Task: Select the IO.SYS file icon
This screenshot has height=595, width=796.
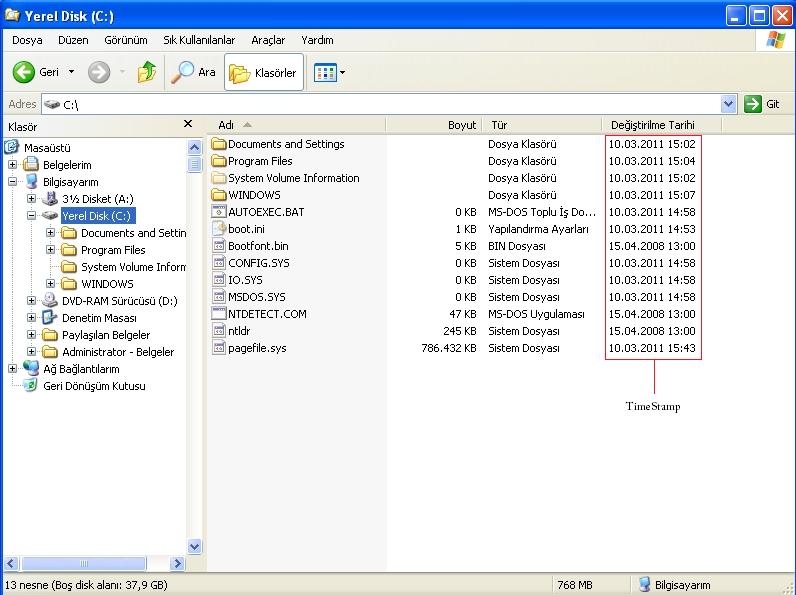Action: (x=218, y=280)
